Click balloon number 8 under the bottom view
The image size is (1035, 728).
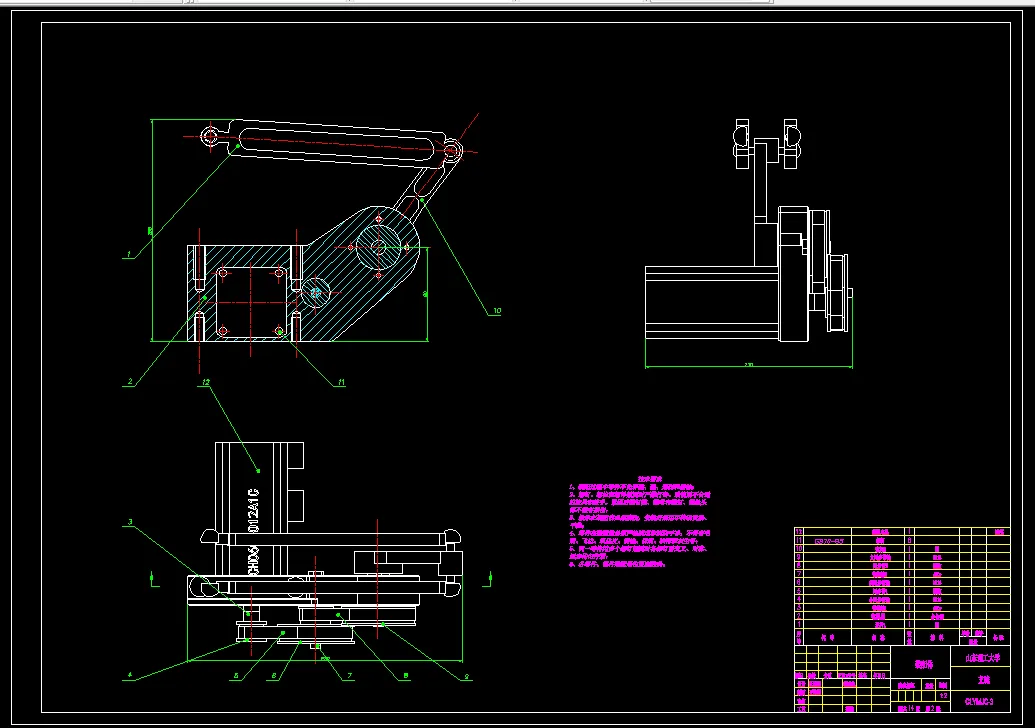pos(405,675)
